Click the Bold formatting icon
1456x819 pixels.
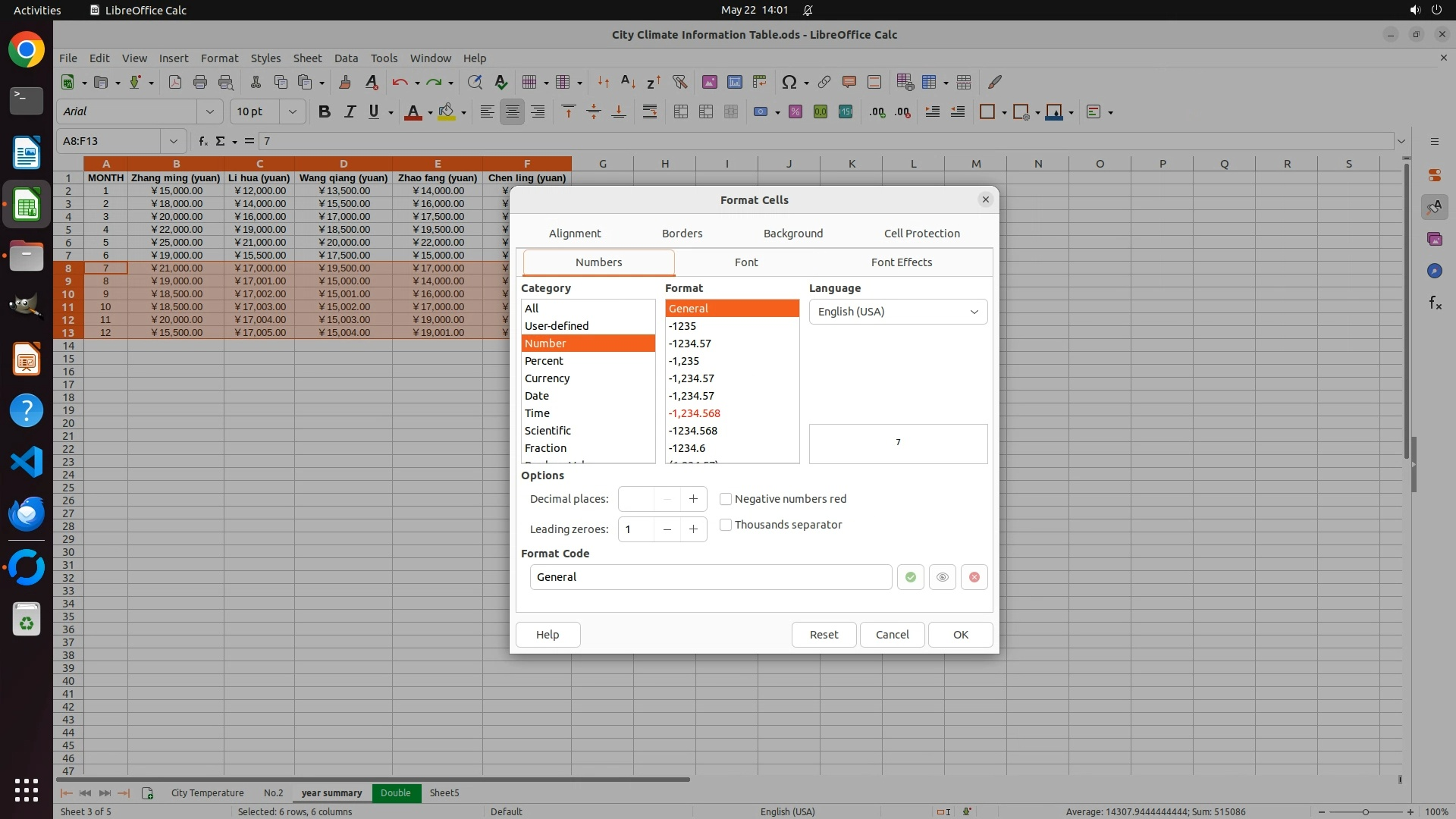coord(325,111)
